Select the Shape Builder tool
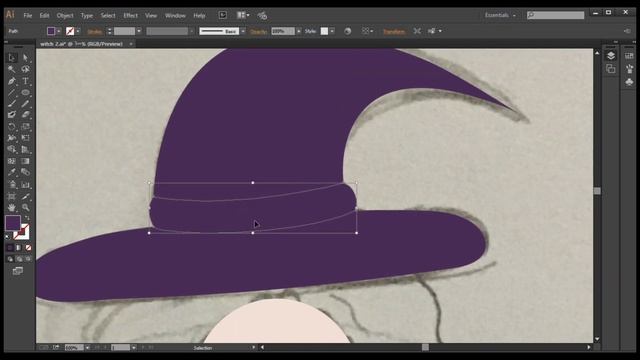Image resolution: width=640 pixels, height=360 pixels. [11, 149]
